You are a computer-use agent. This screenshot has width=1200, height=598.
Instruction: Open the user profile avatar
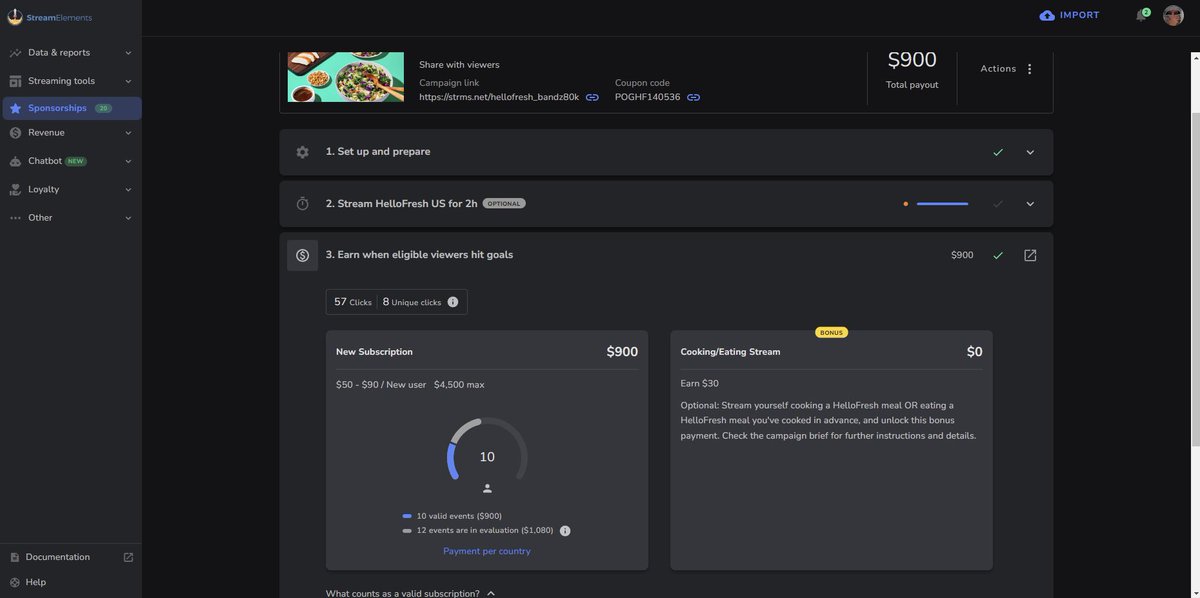[1173, 15]
